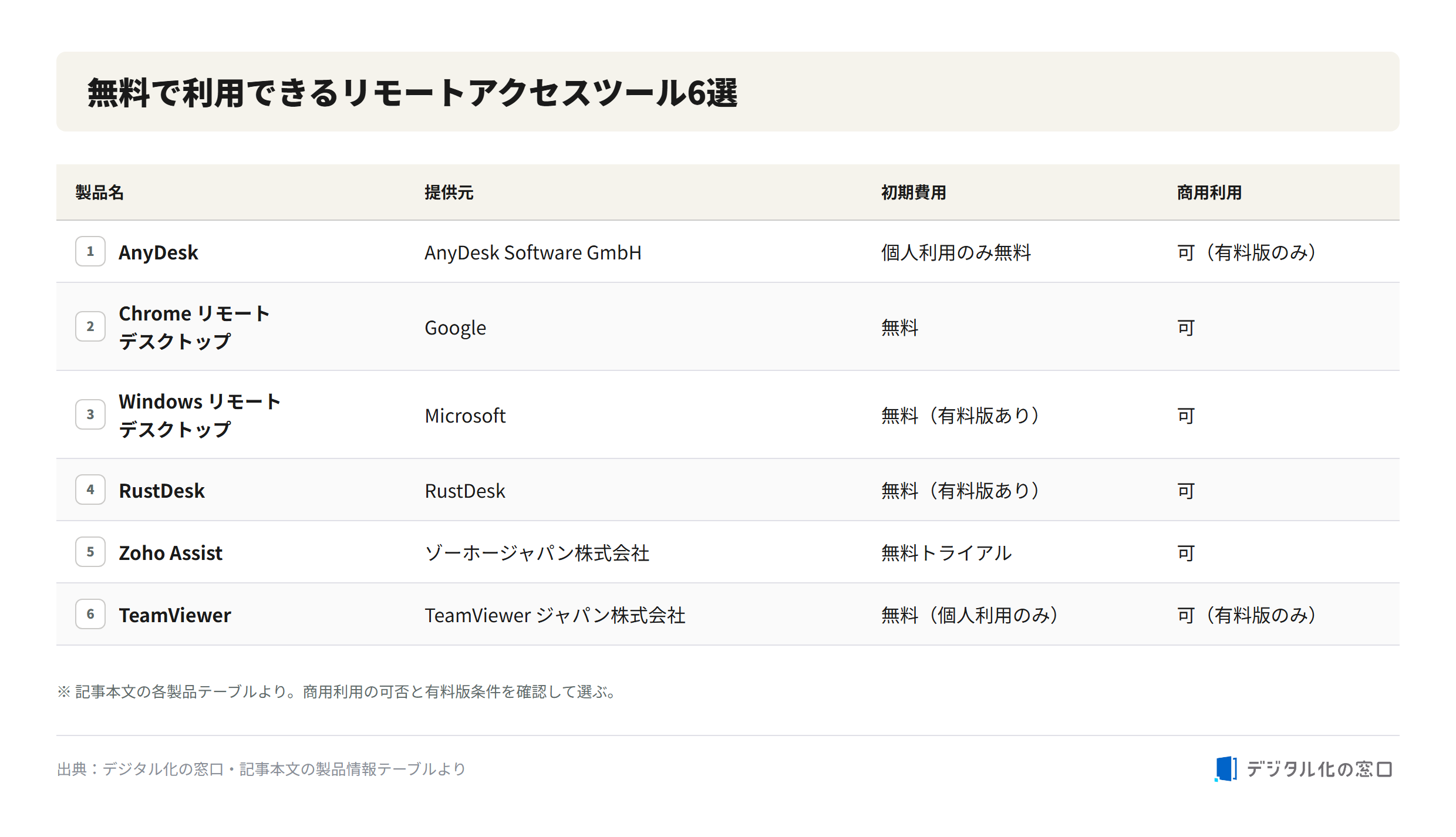Click the RustDesk provider cell
This screenshot has width=1456, height=837.
coord(465,491)
